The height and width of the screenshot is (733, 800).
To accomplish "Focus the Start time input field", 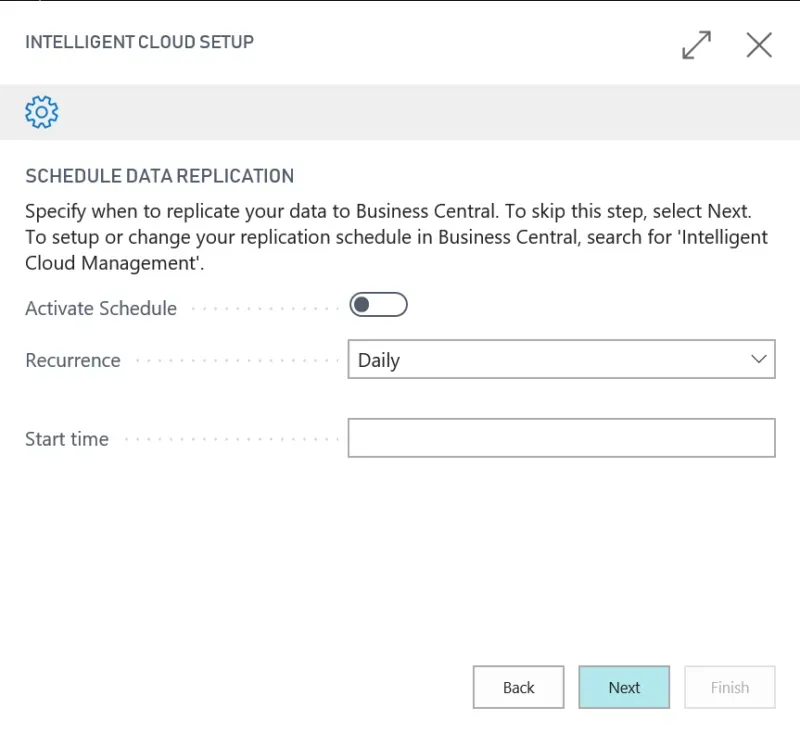I will coord(561,438).
